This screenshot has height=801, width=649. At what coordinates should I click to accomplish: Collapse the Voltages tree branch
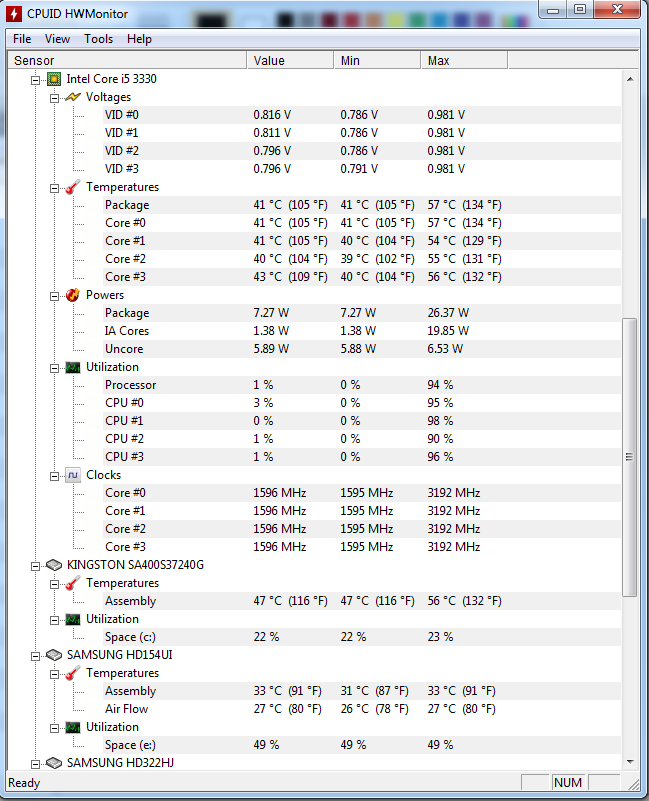(54, 98)
